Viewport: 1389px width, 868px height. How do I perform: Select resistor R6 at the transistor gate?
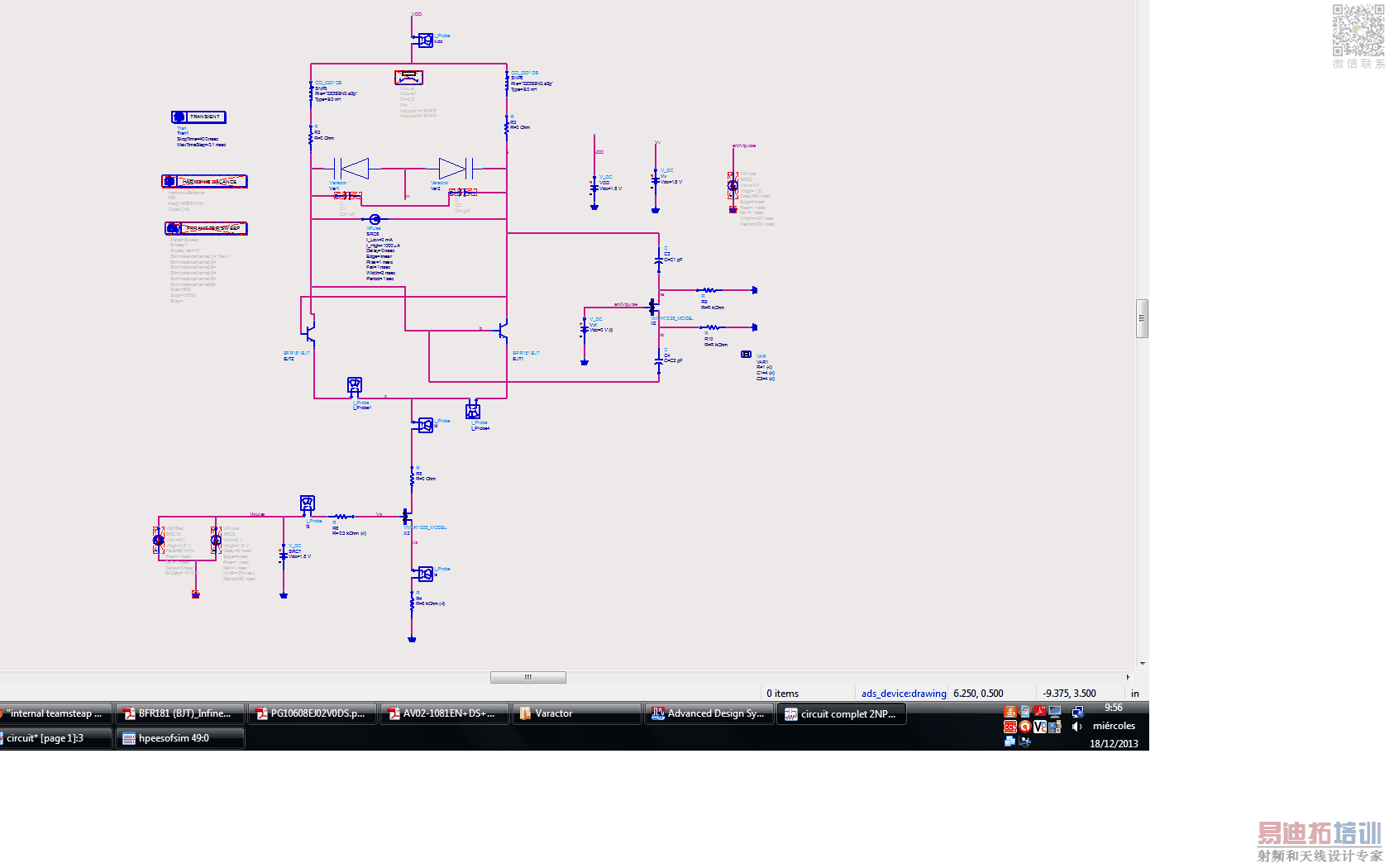(x=341, y=517)
